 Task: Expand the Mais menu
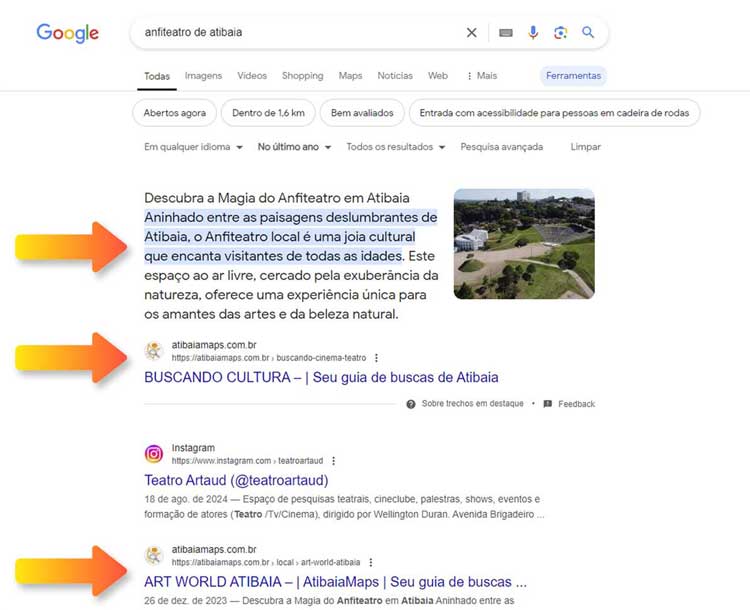pyautogui.click(x=482, y=76)
